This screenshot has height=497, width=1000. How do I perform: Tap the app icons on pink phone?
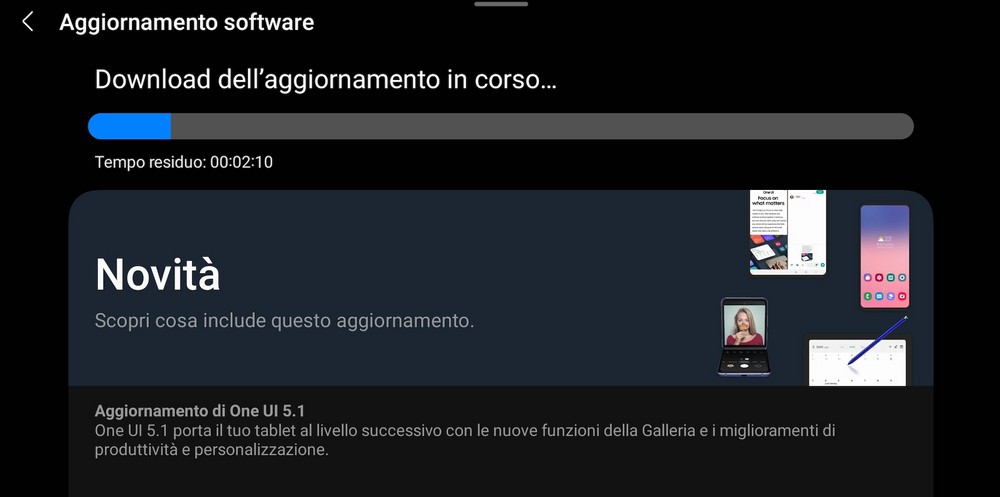point(885,287)
